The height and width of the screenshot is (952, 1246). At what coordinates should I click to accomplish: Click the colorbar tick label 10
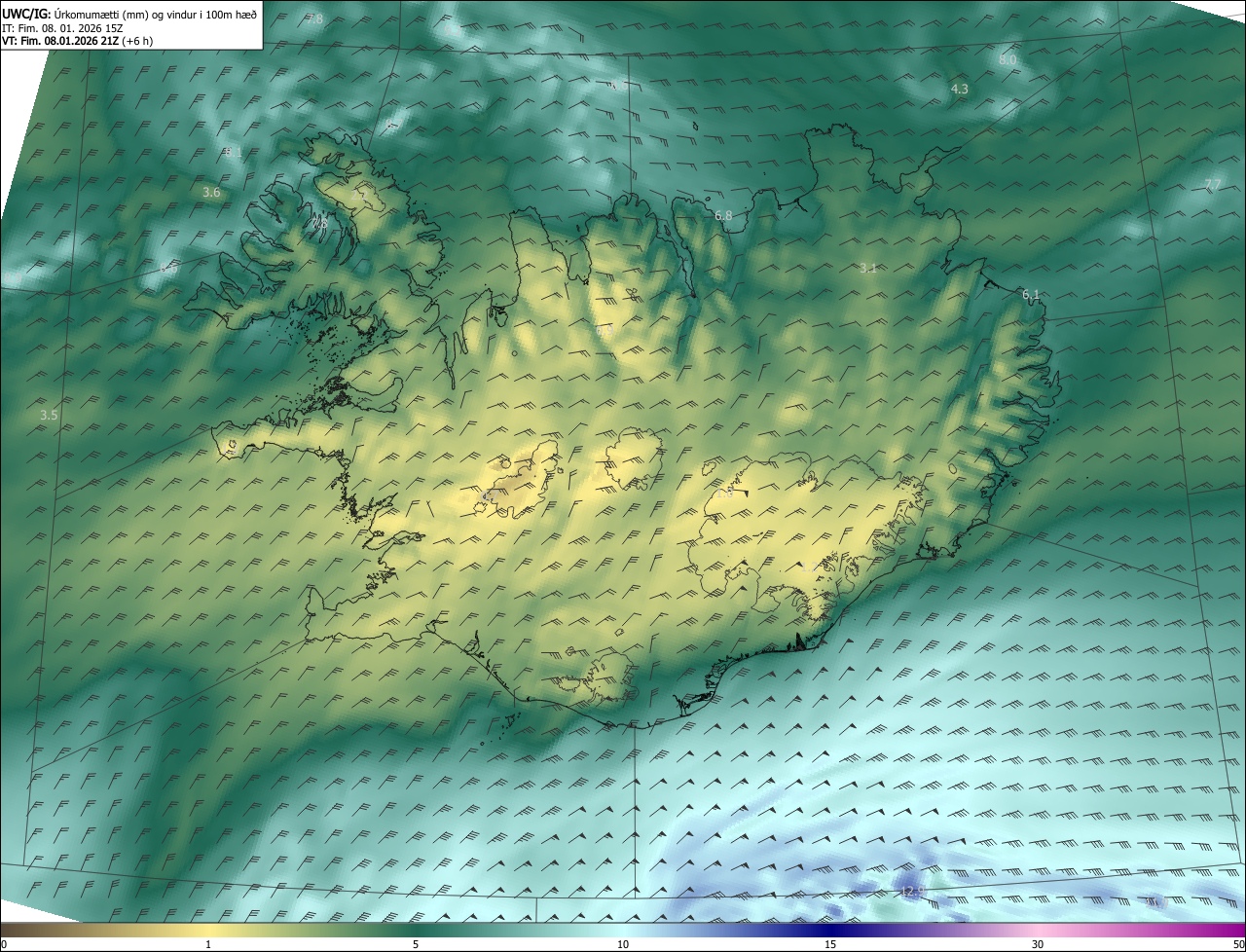tap(623, 944)
